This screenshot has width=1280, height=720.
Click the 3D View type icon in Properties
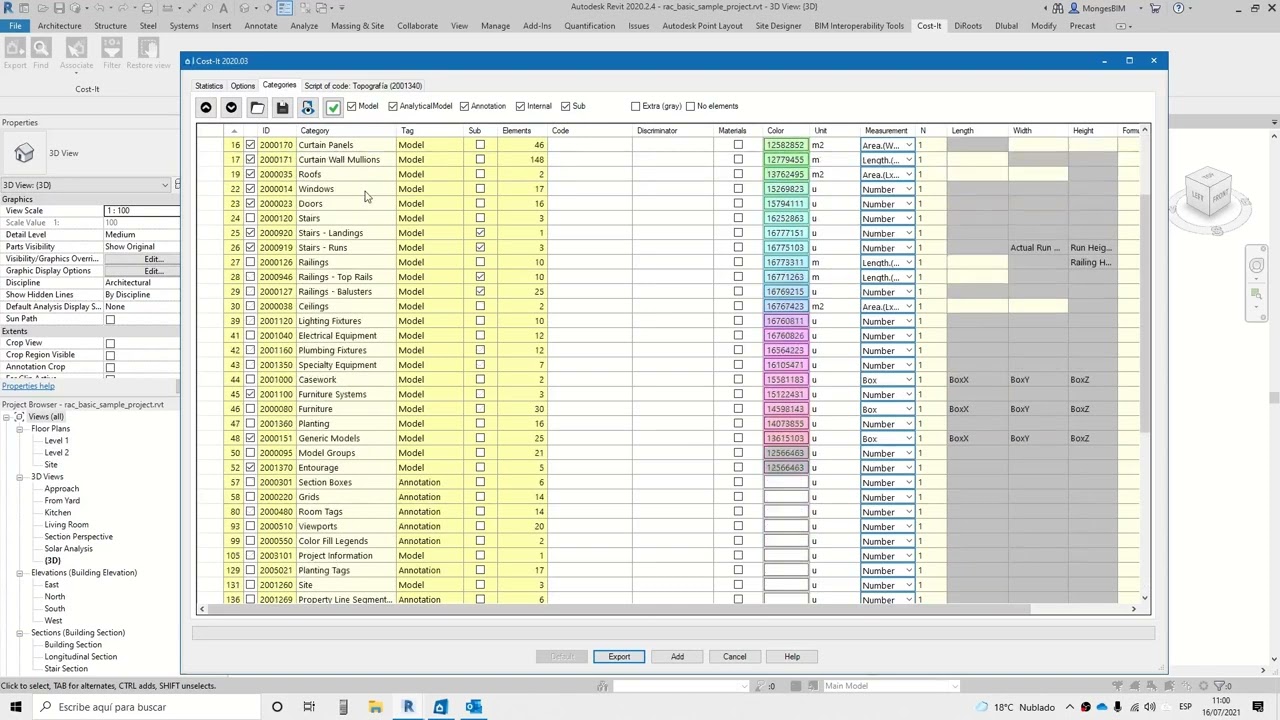pyautogui.click(x=24, y=153)
